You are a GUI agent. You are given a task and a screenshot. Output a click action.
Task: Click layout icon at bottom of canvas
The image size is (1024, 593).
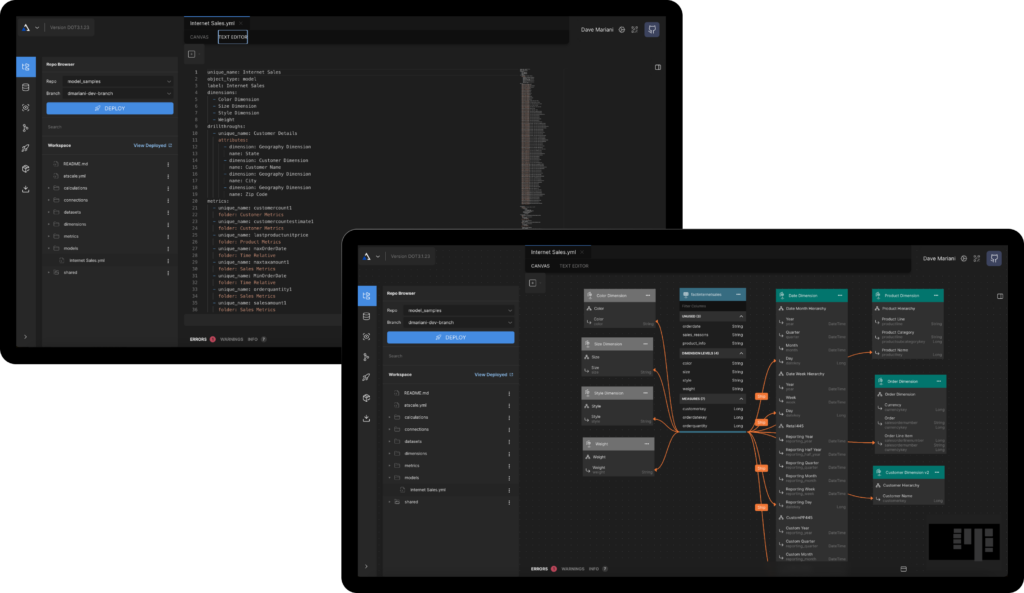coord(903,569)
